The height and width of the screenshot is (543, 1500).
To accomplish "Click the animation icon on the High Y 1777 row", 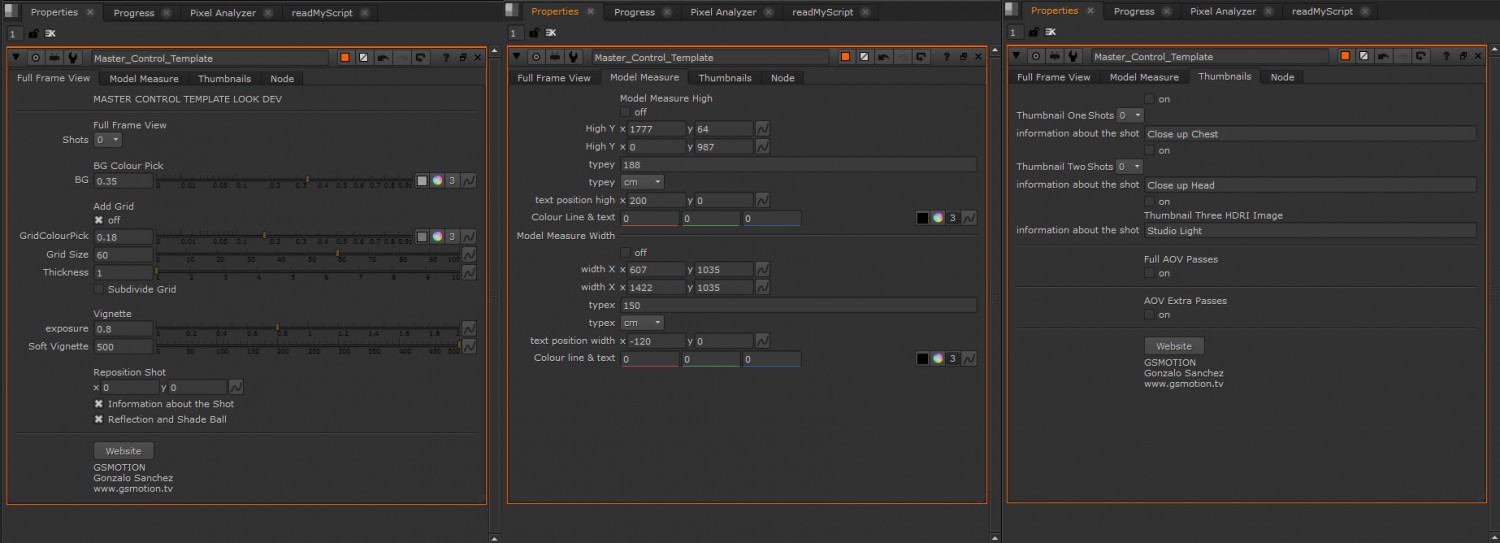I will (762, 129).
